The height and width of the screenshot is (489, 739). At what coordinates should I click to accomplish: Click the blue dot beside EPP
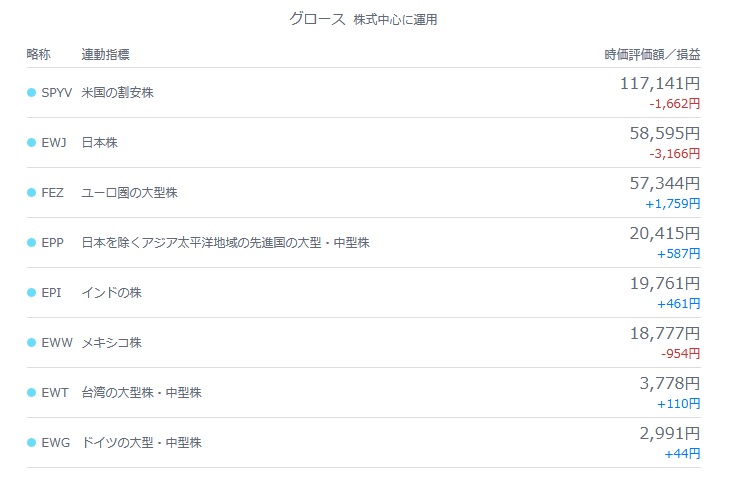pos(32,243)
